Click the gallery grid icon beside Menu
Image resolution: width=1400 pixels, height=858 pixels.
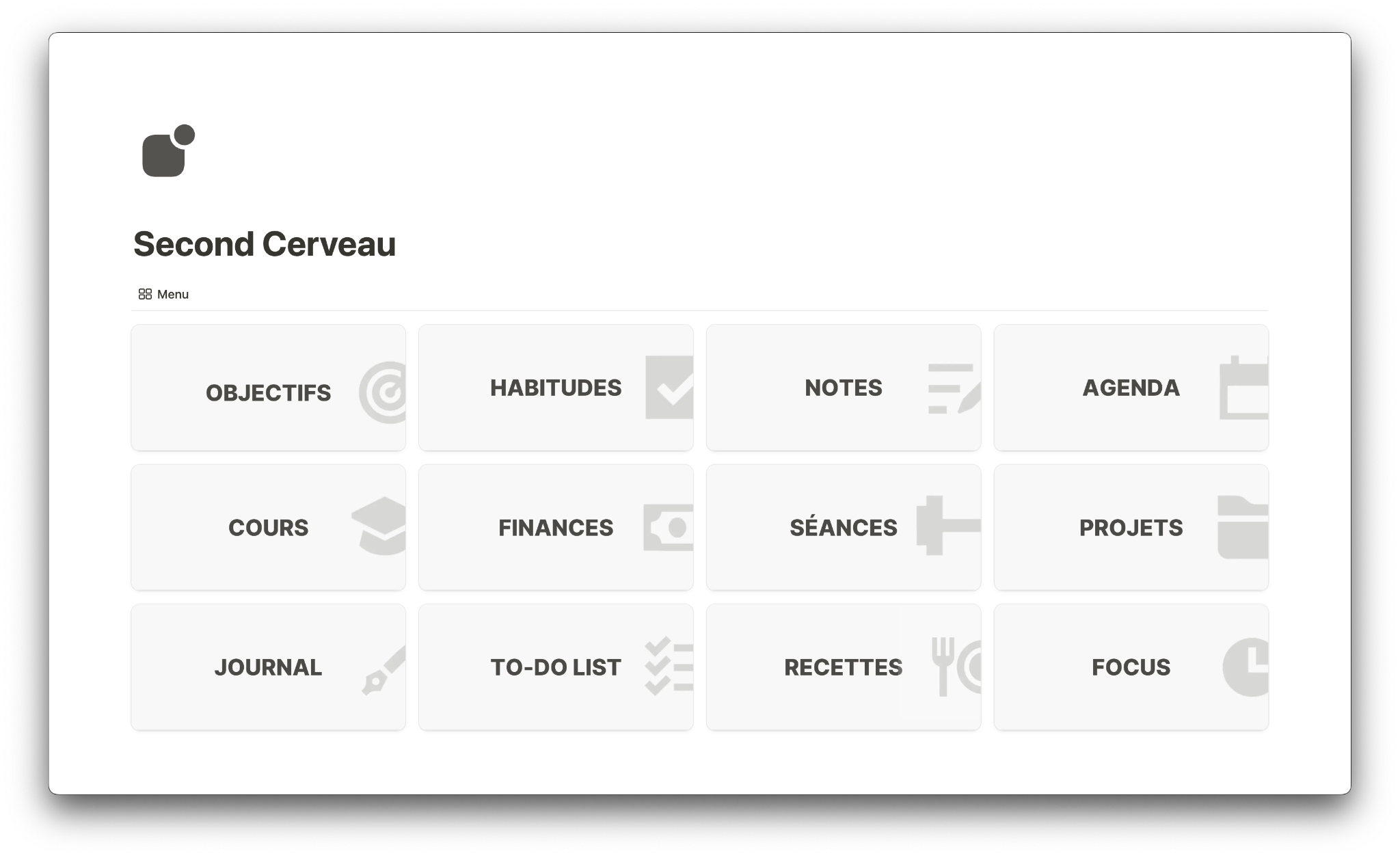tap(145, 295)
